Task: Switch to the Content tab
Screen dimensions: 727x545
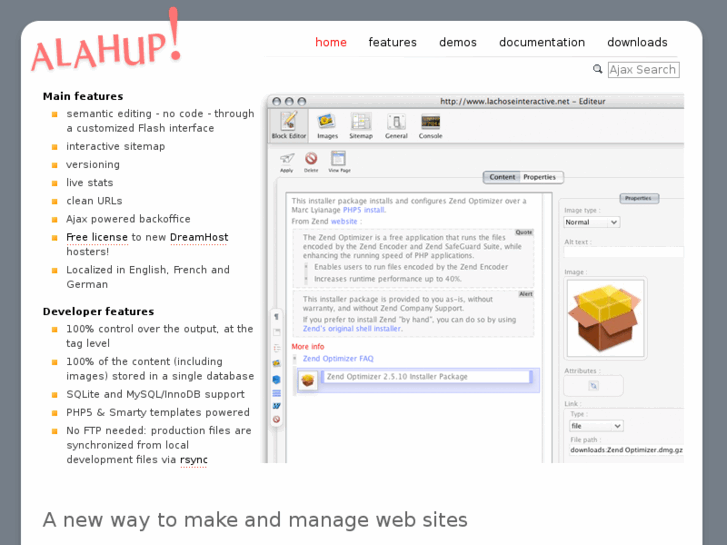Action: pyautogui.click(x=502, y=177)
